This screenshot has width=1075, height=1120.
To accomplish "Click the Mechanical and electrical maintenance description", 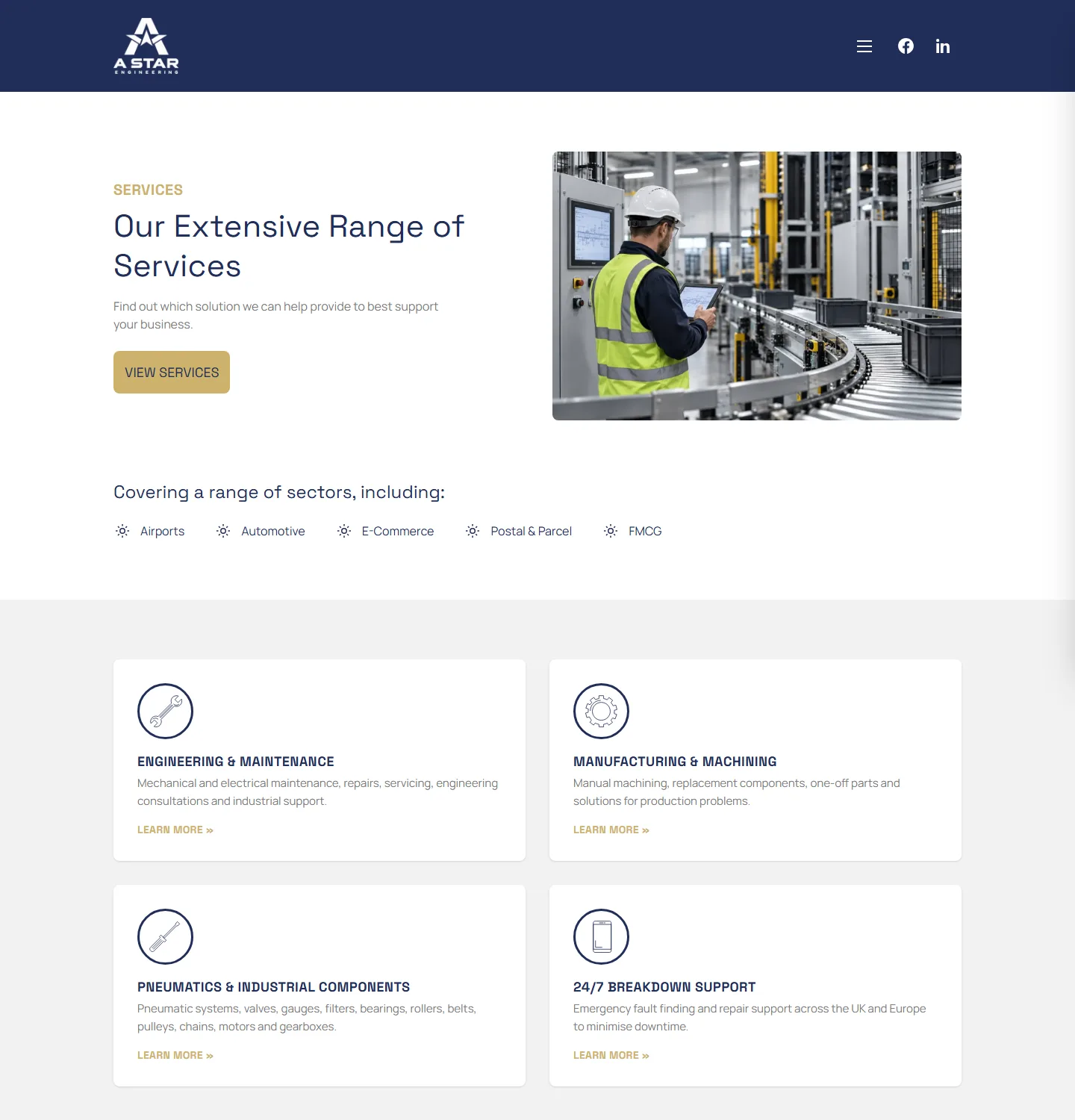I will pyautogui.click(x=317, y=791).
